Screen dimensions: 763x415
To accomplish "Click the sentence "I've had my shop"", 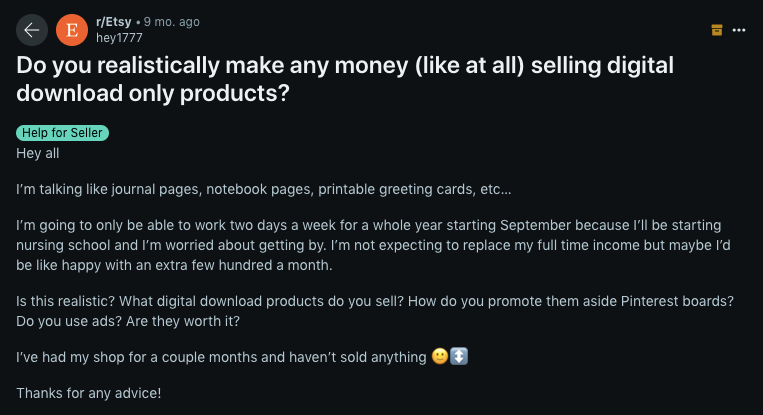I will [222, 357].
